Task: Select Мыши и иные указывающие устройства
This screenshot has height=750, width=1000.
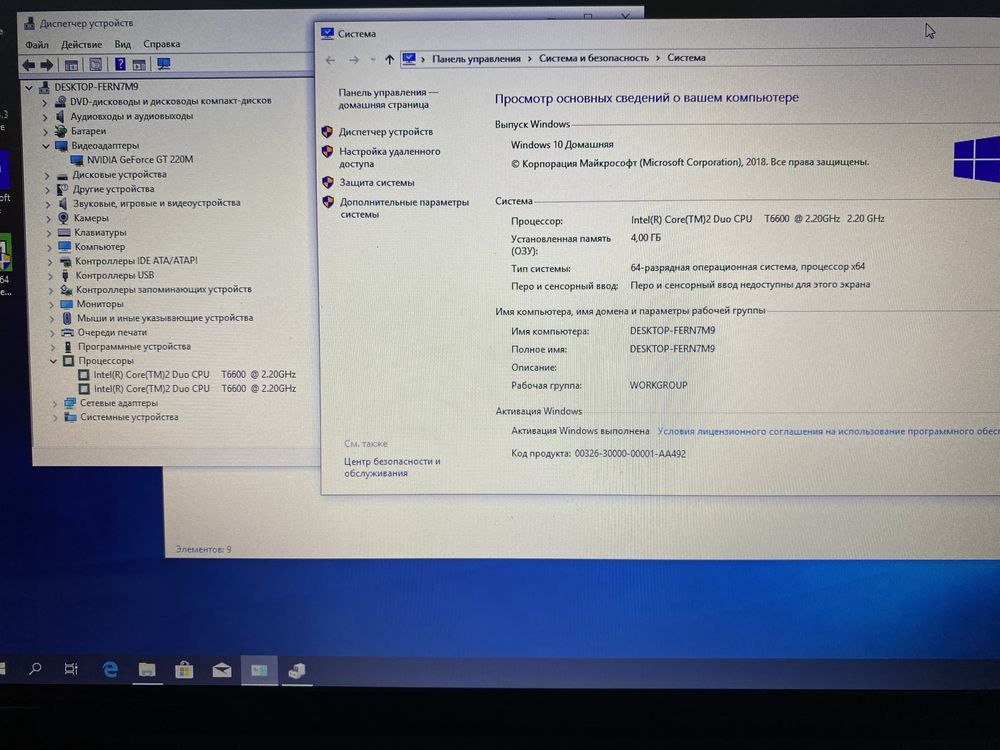Action: point(165,318)
